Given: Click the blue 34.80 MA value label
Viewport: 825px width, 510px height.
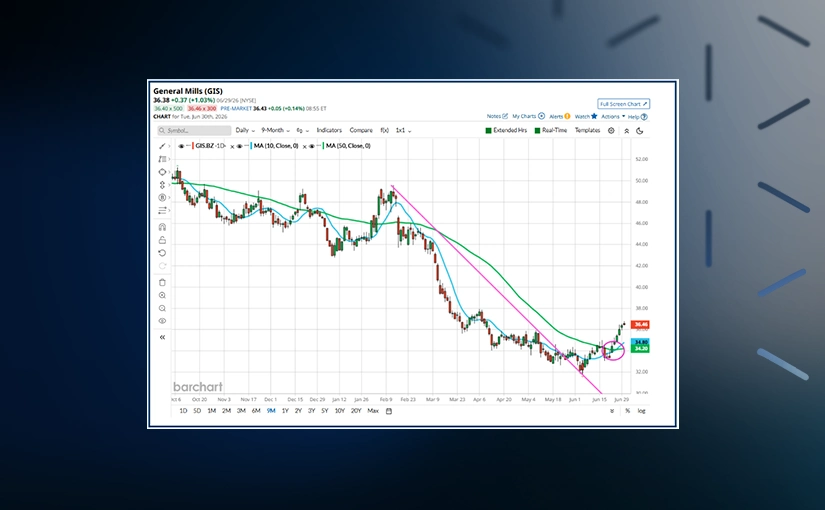Looking at the screenshot, I should (x=640, y=342).
